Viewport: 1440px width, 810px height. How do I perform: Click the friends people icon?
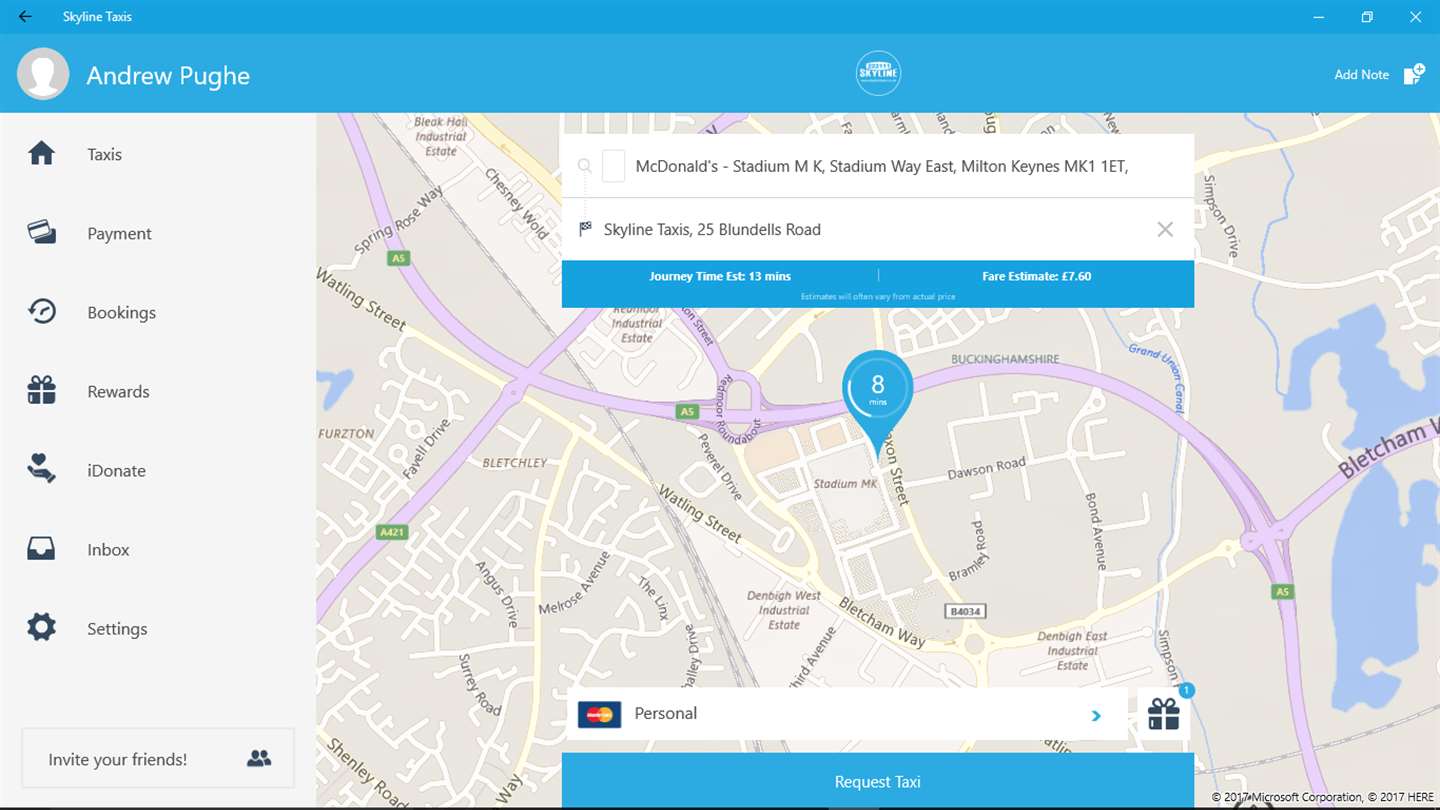coord(259,759)
